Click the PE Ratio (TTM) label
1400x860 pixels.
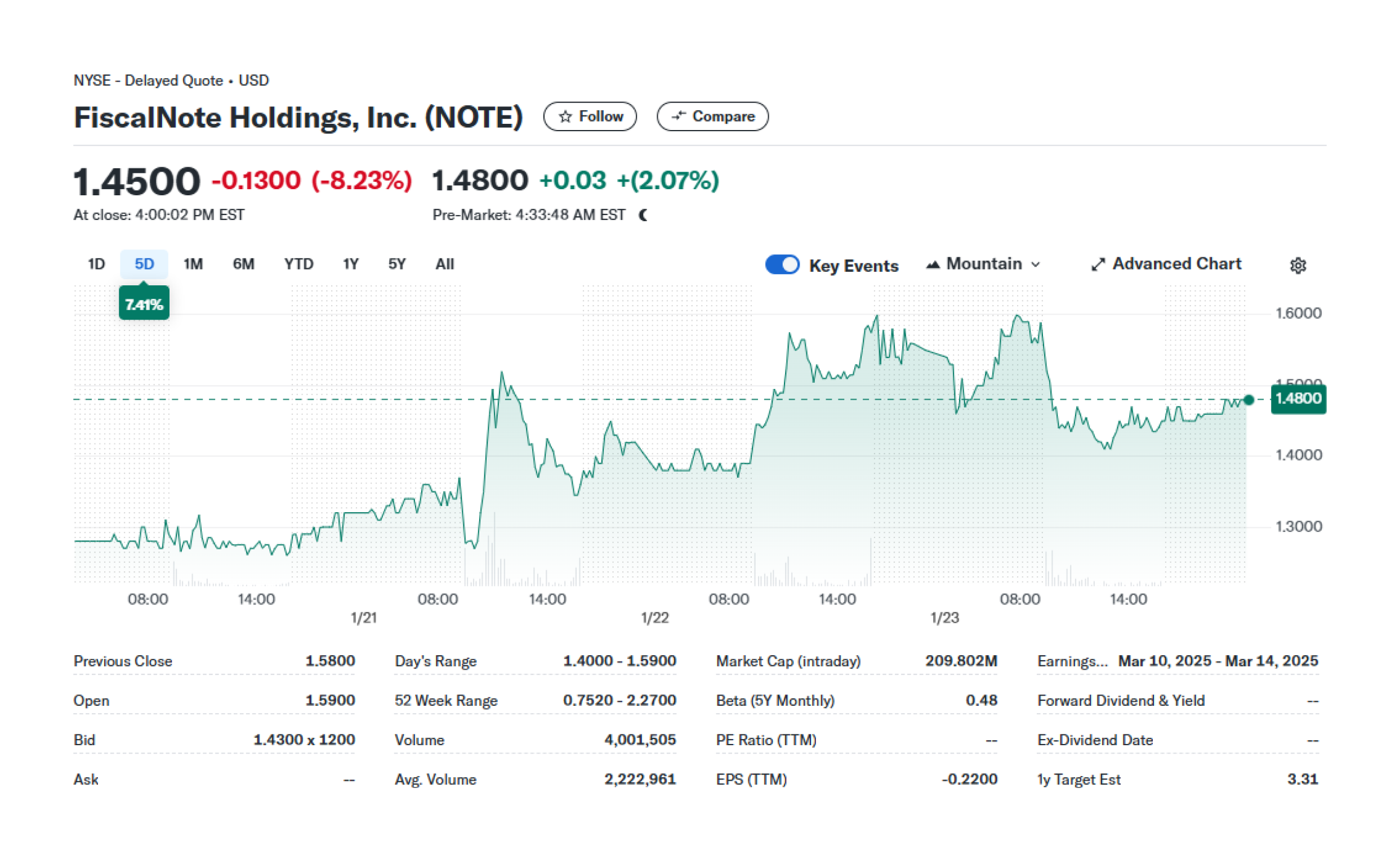[x=766, y=740]
